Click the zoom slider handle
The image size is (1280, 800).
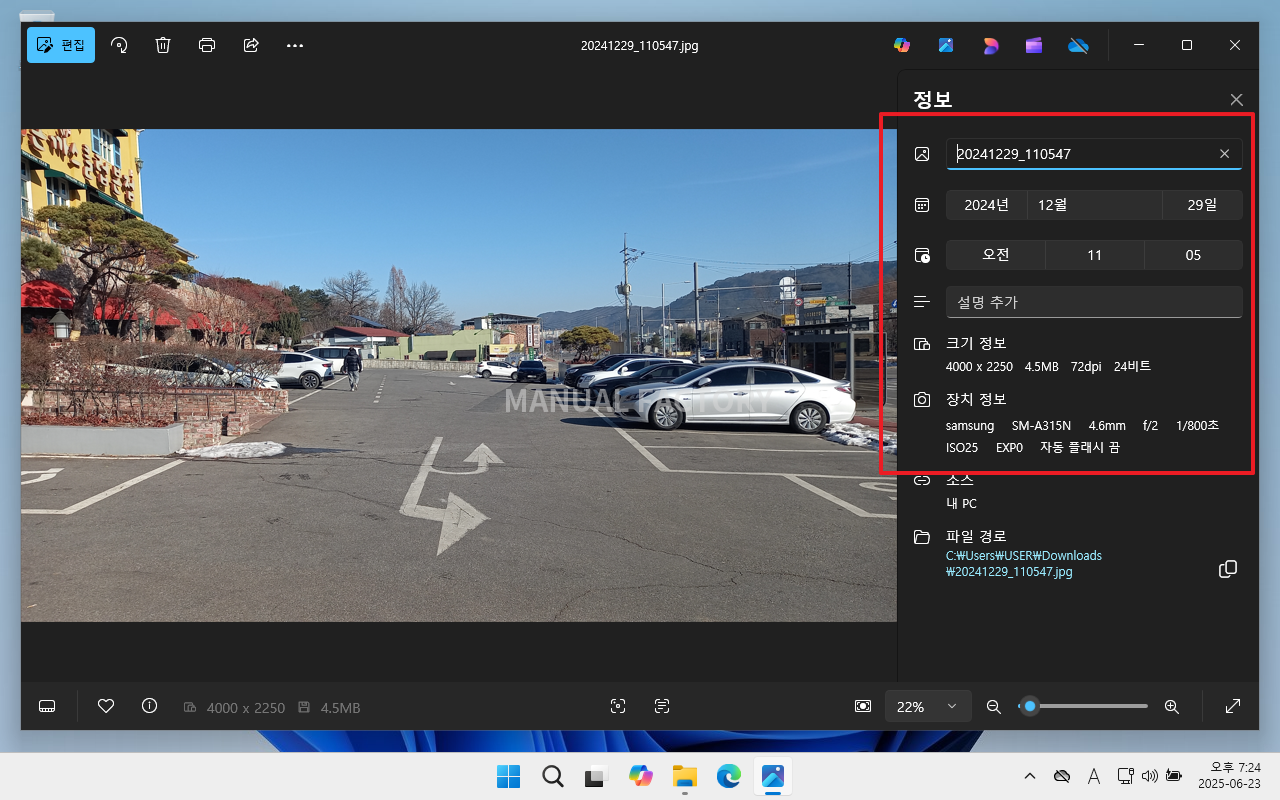pos(1030,706)
